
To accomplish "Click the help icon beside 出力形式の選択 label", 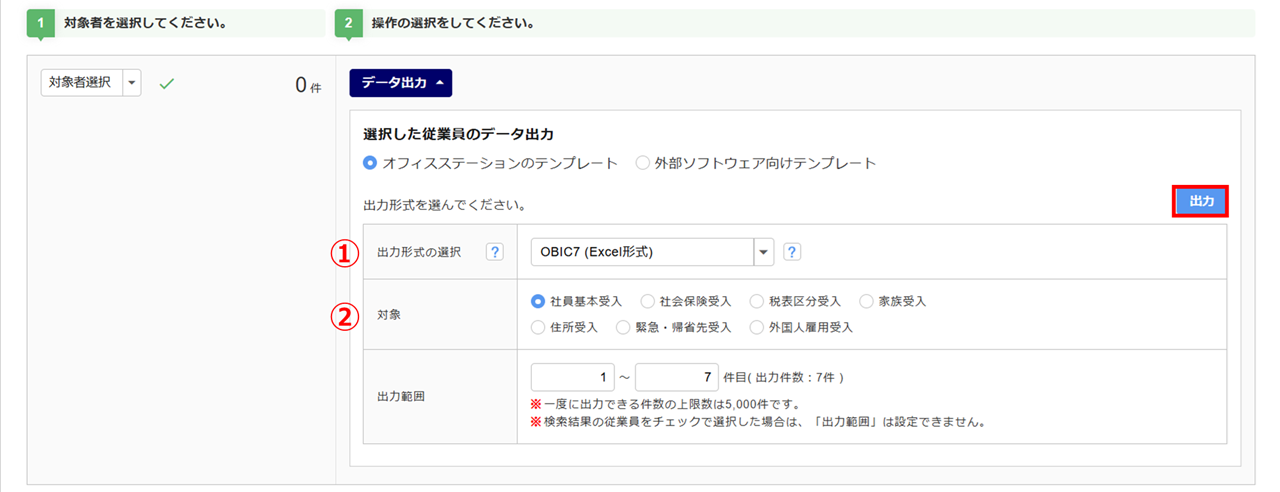I will (494, 253).
